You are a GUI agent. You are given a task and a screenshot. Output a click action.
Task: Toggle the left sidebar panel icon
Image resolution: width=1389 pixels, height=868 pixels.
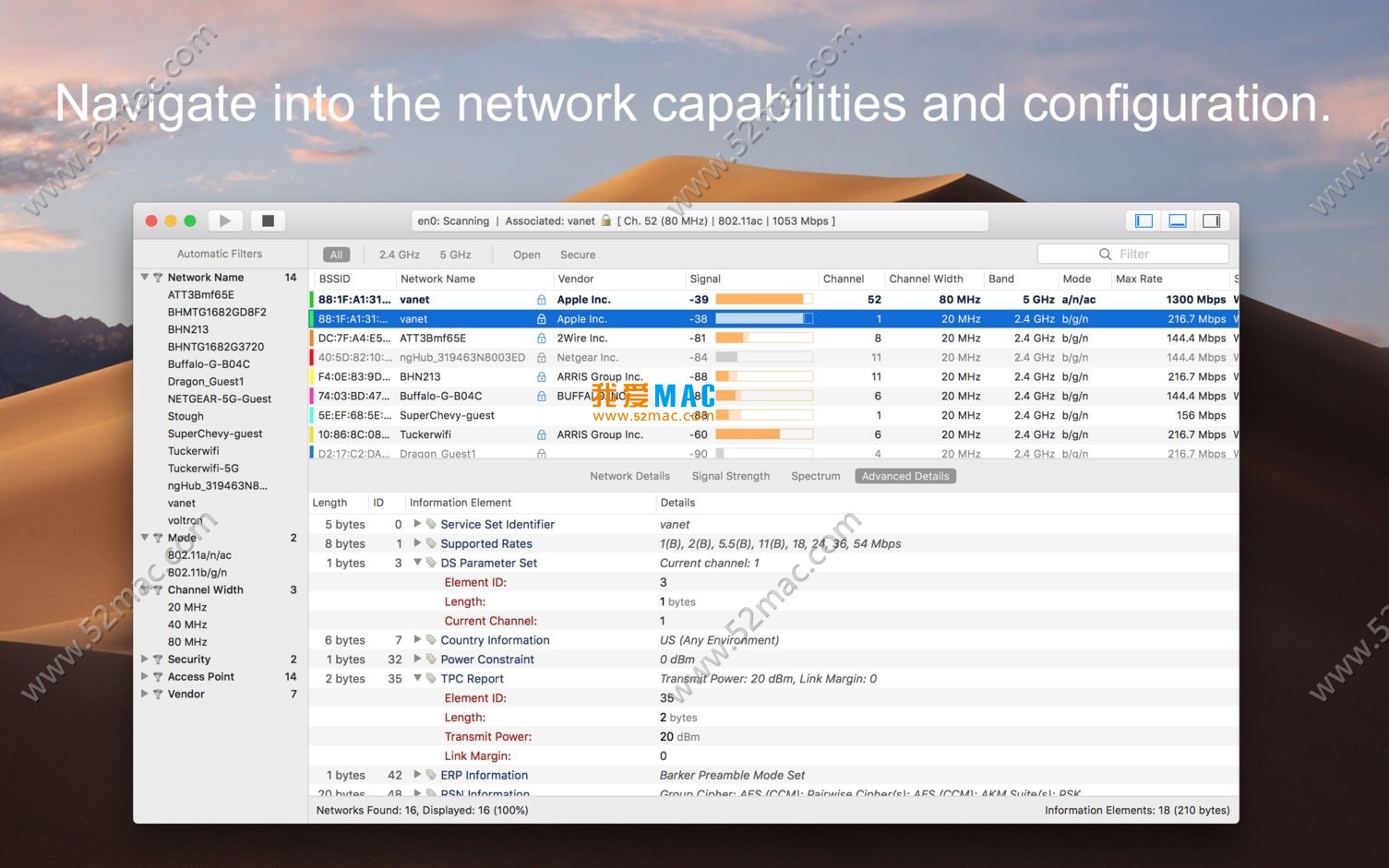[1144, 220]
